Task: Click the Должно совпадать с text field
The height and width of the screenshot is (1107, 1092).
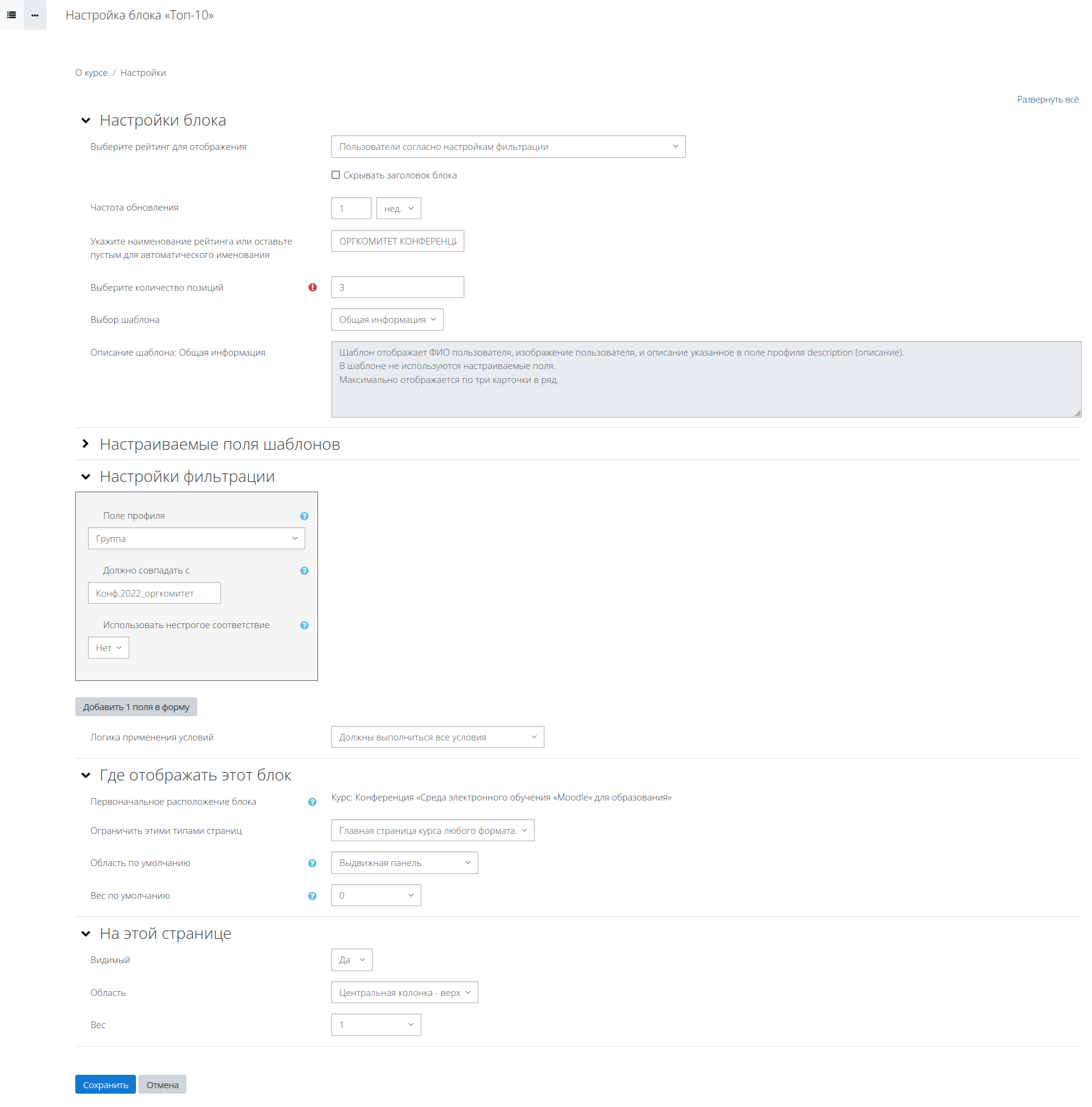Action: (154, 593)
